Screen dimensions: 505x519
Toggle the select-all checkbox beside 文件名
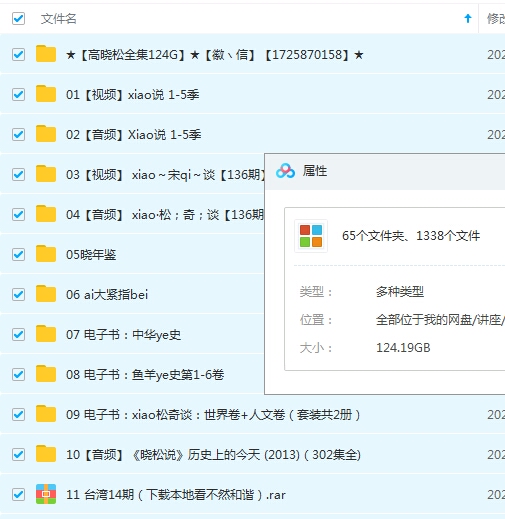(x=18, y=18)
